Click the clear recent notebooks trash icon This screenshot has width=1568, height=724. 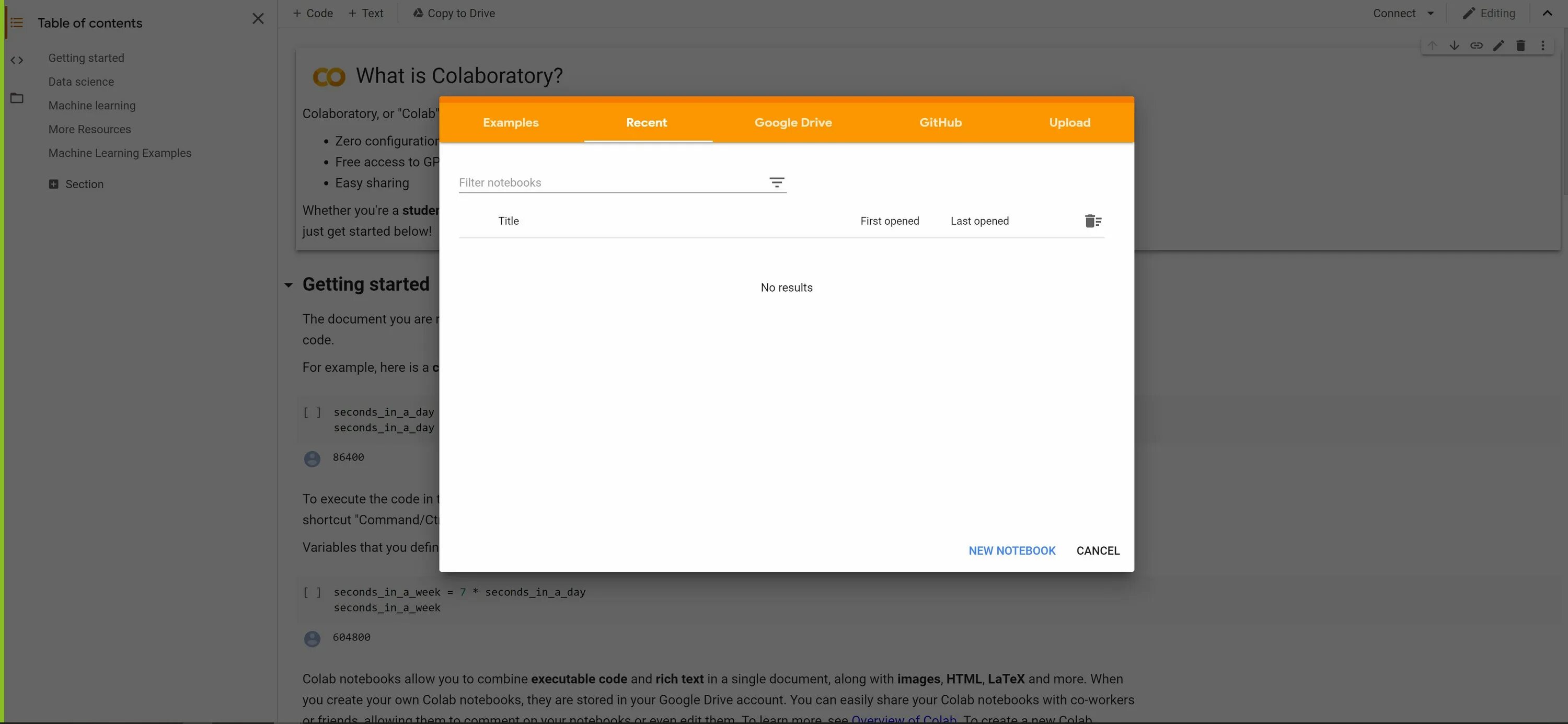tap(1092, 221)
